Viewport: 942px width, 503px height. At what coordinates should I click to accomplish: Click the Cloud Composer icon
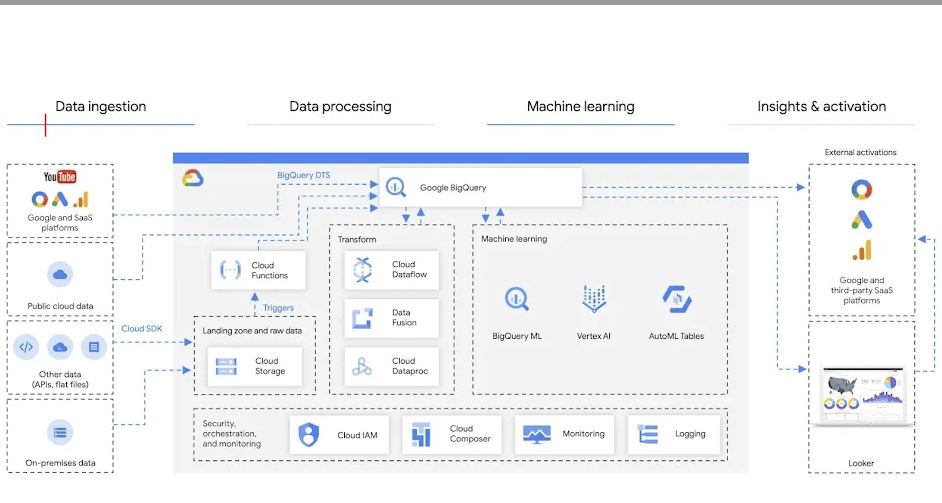coord(421,434)
